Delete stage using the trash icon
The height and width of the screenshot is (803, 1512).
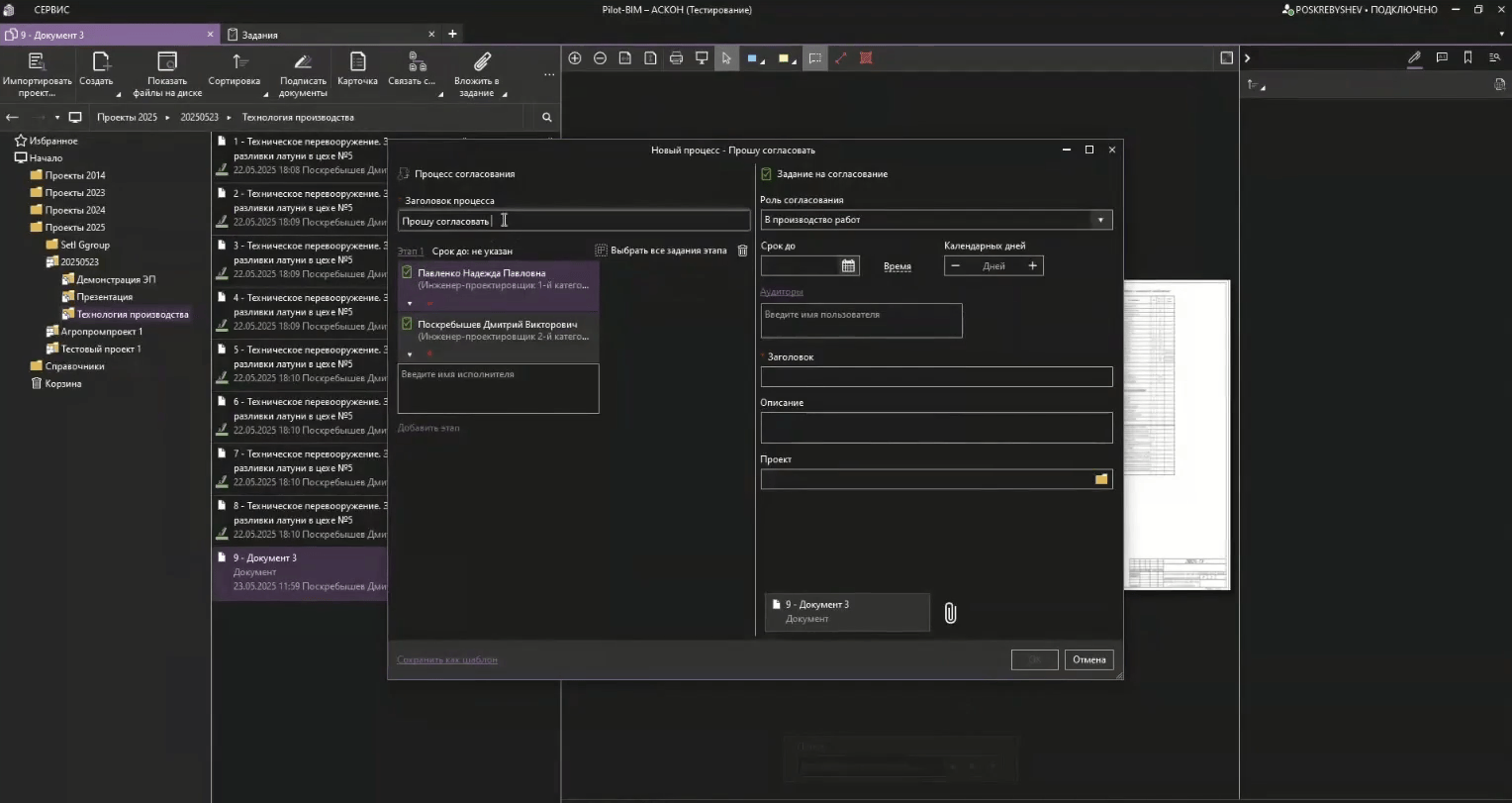click(x=742, y=251)
